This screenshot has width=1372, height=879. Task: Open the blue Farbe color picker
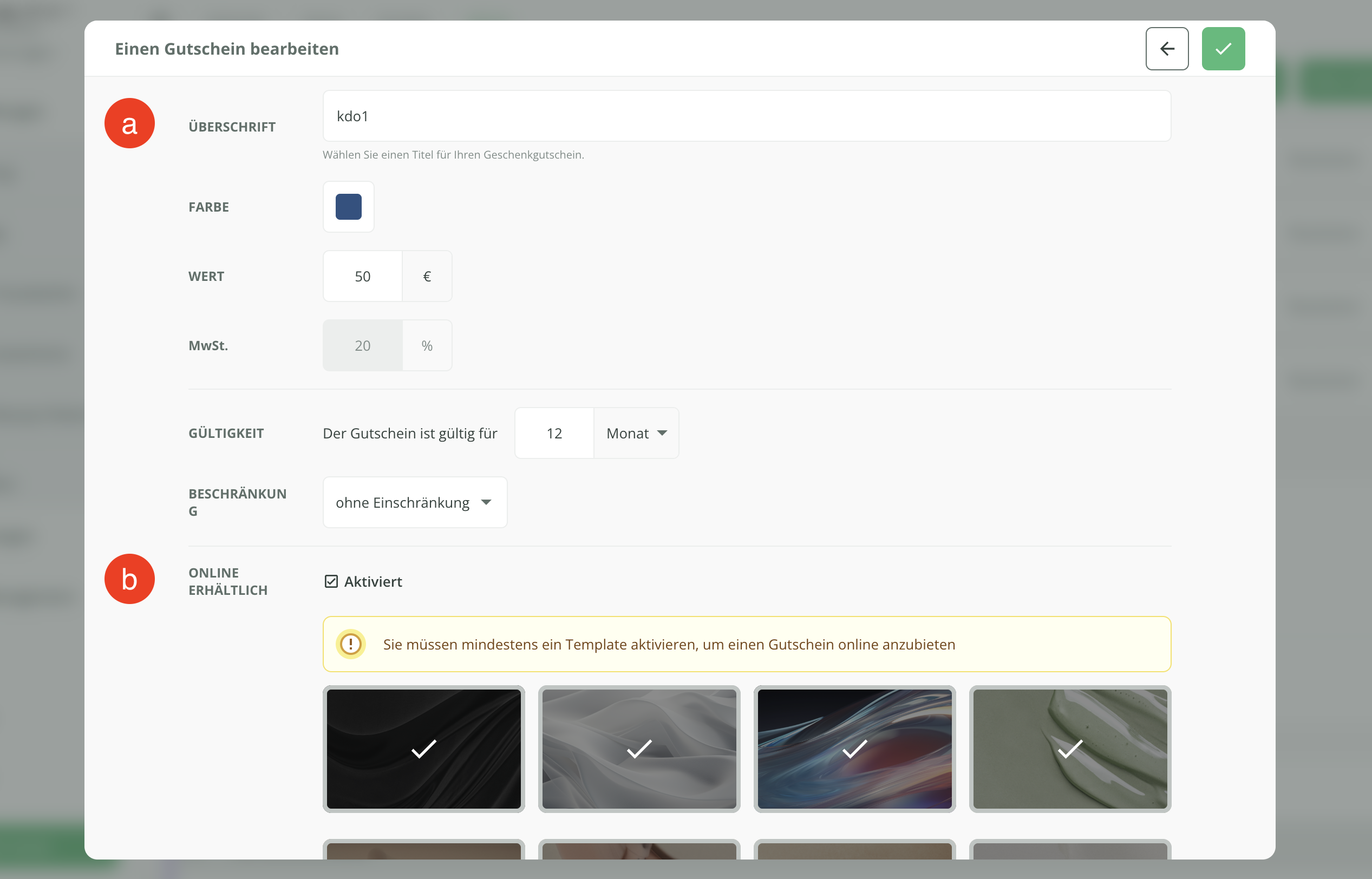[348, 207]
